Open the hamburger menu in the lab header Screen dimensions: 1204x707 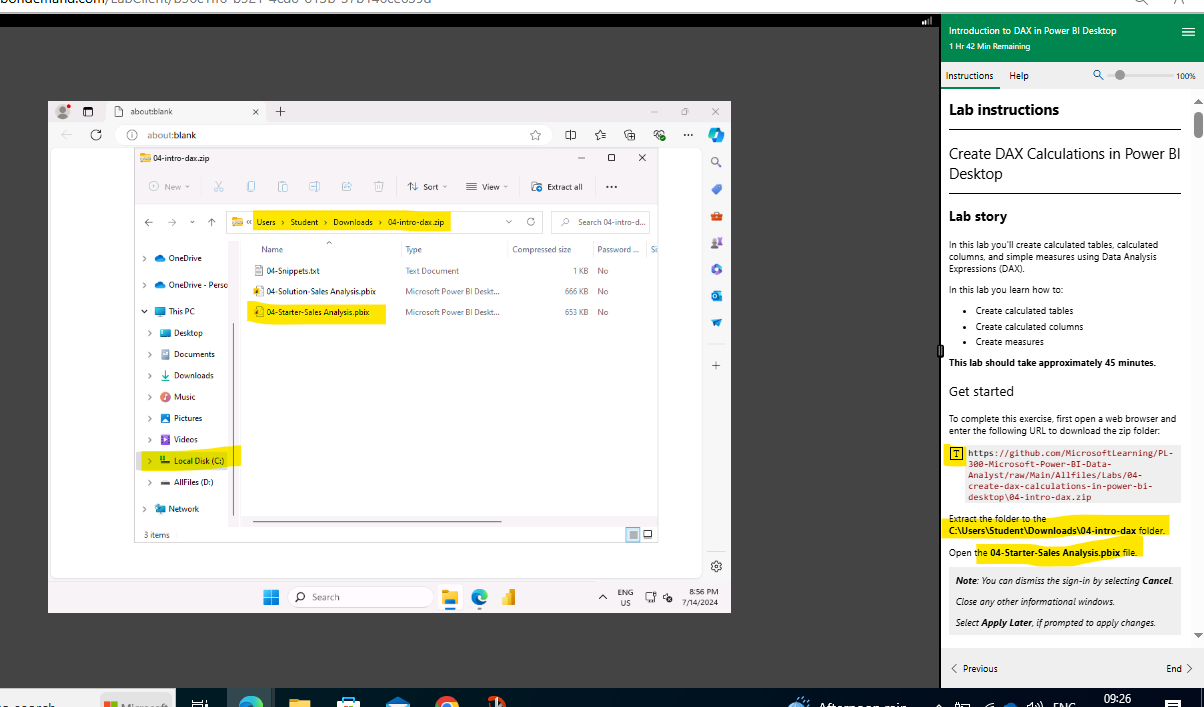(1187, 32)
